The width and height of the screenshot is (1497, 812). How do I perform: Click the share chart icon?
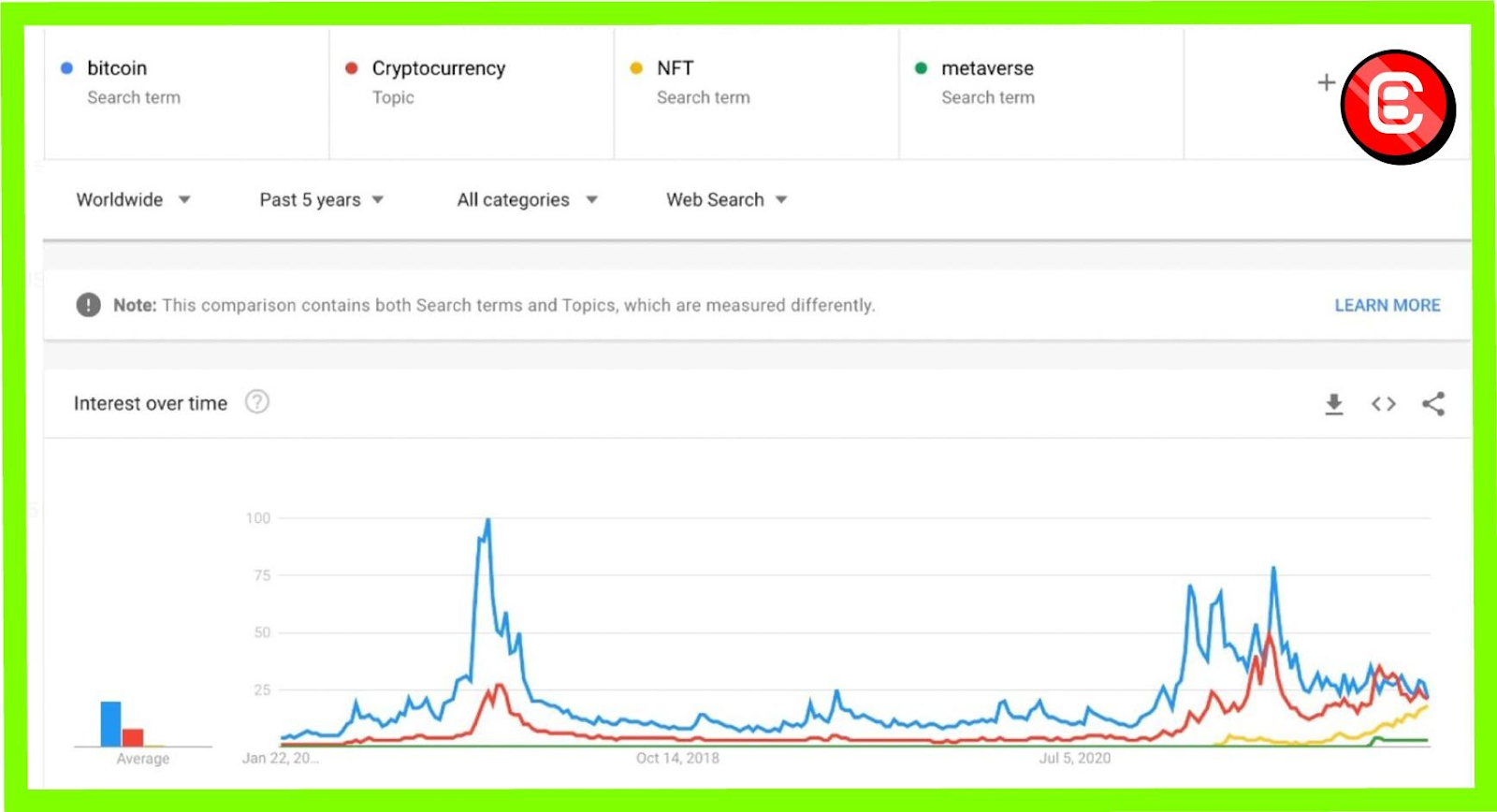[x=1432, y=404]
